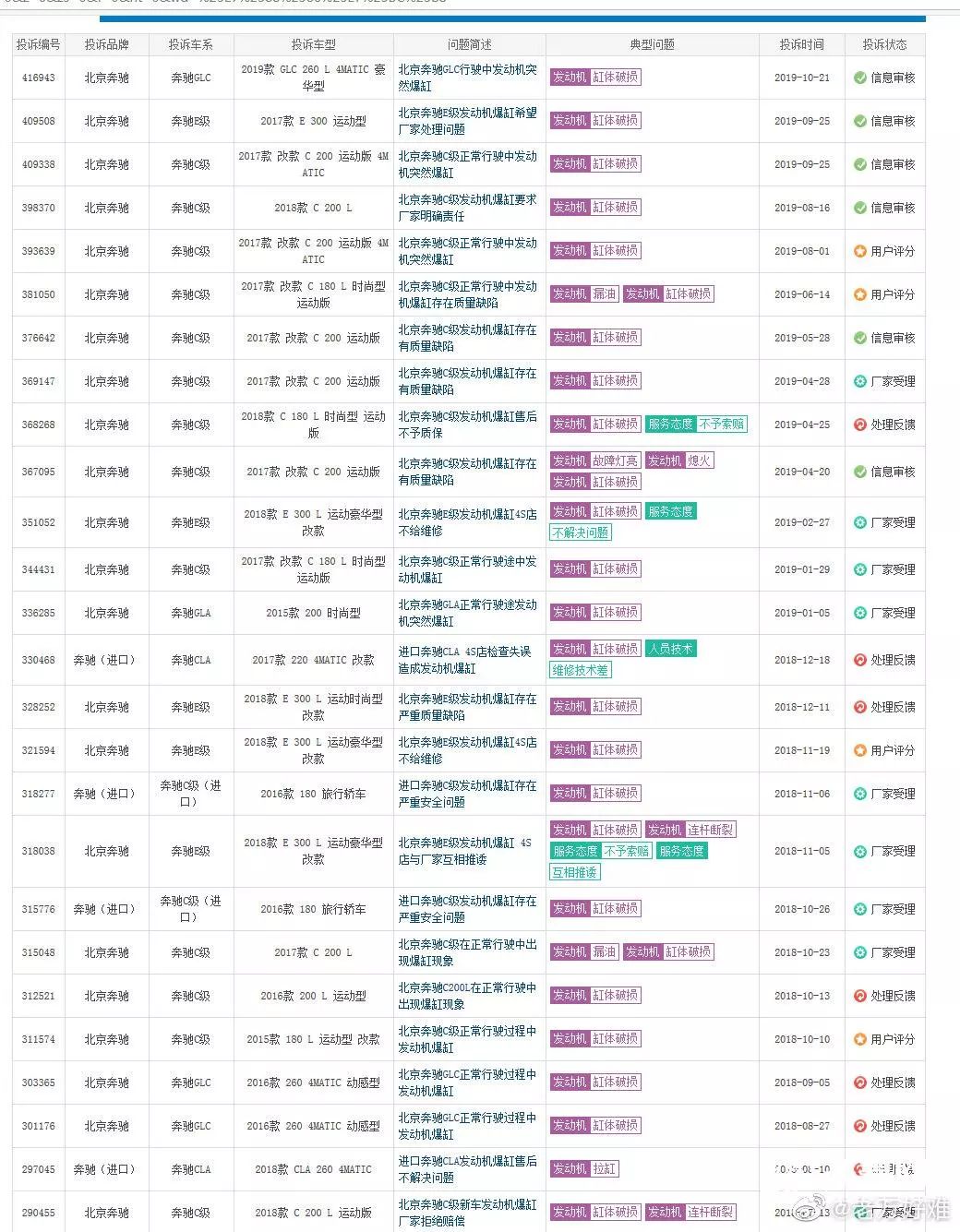This screenshot has height=1232, width=960.
Task: Click orange star rating icon in row 311574
Action: (859, 1039)
